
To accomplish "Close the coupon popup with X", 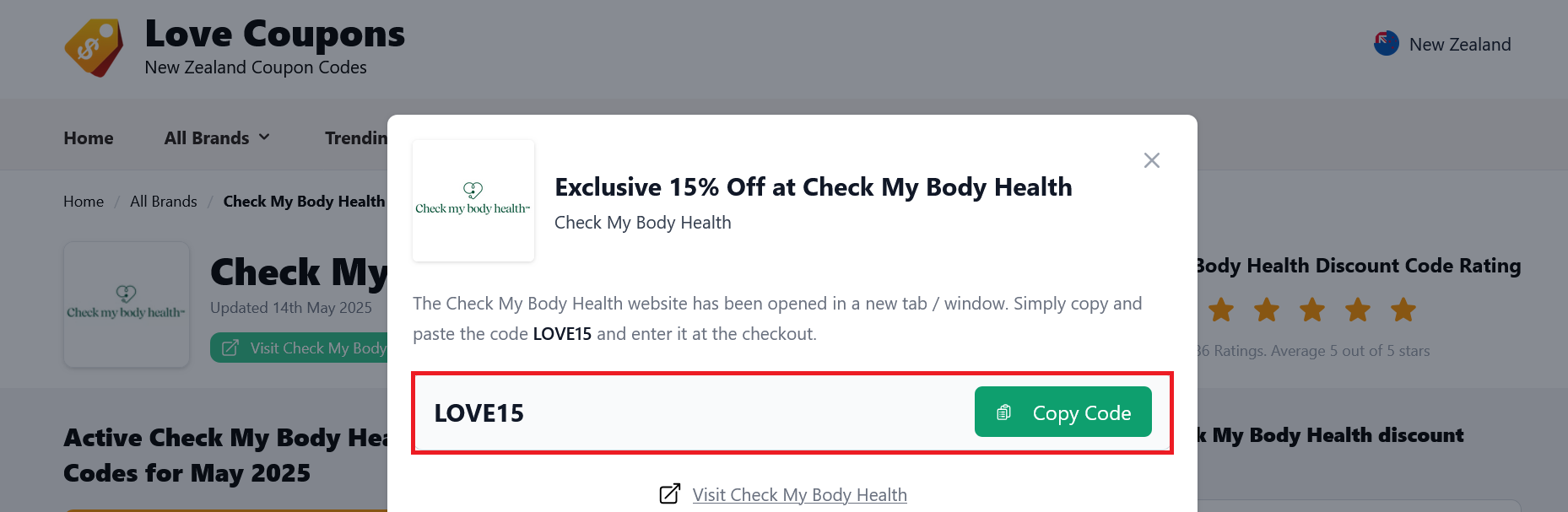I will pos(1151,160).
